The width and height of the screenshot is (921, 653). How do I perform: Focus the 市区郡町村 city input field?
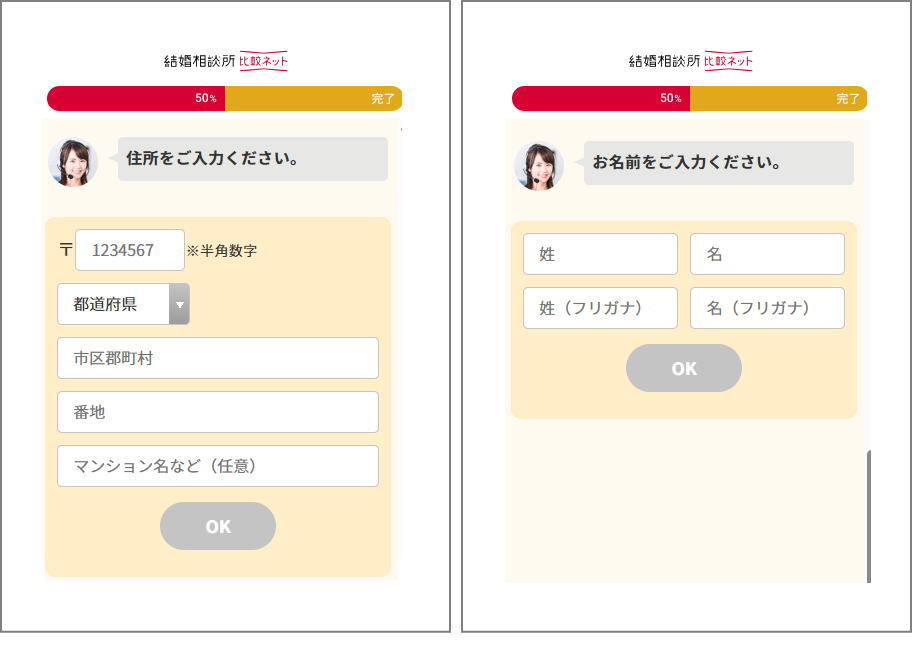tap(218, 358)
